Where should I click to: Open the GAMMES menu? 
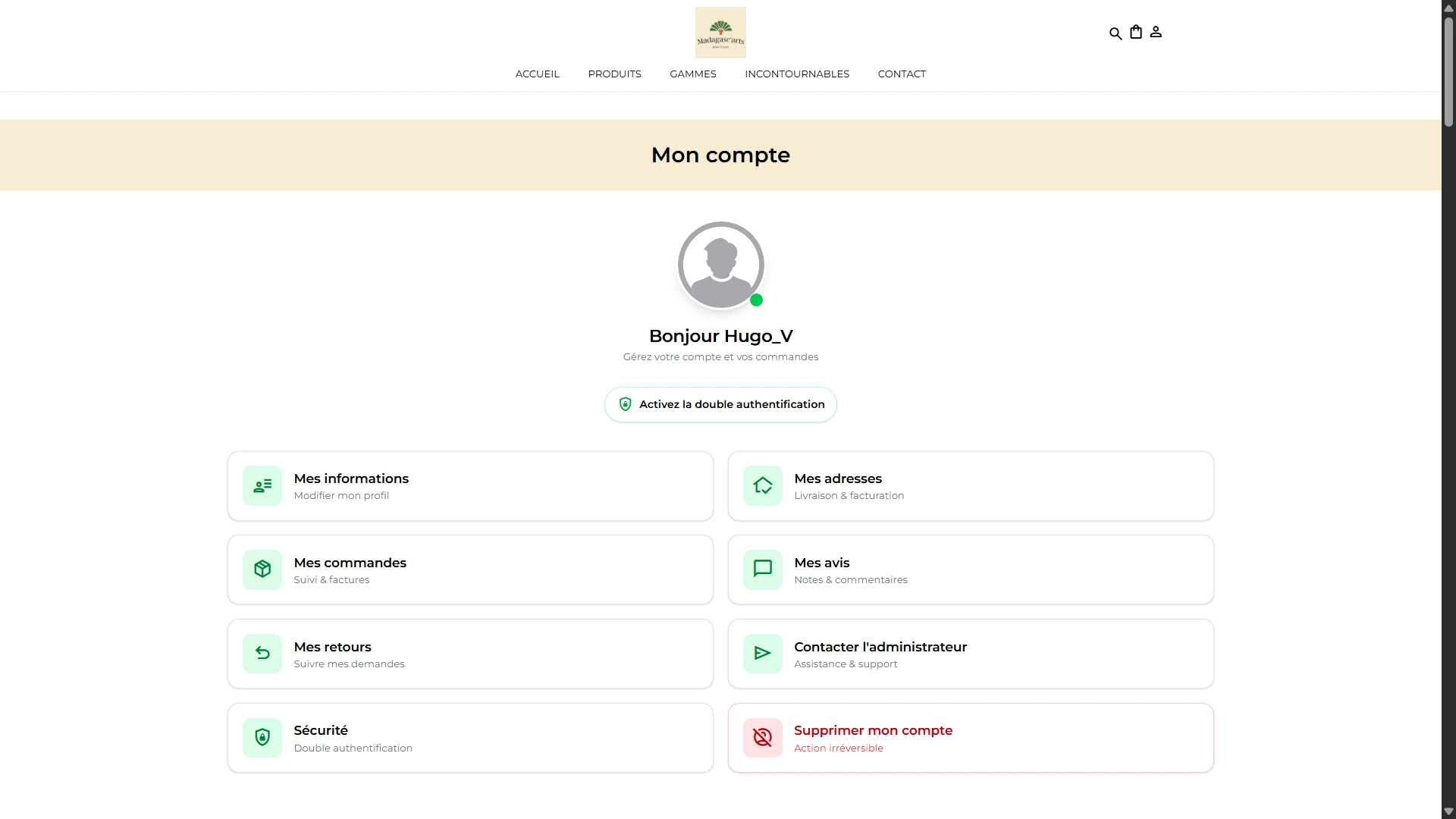point(693,74)
